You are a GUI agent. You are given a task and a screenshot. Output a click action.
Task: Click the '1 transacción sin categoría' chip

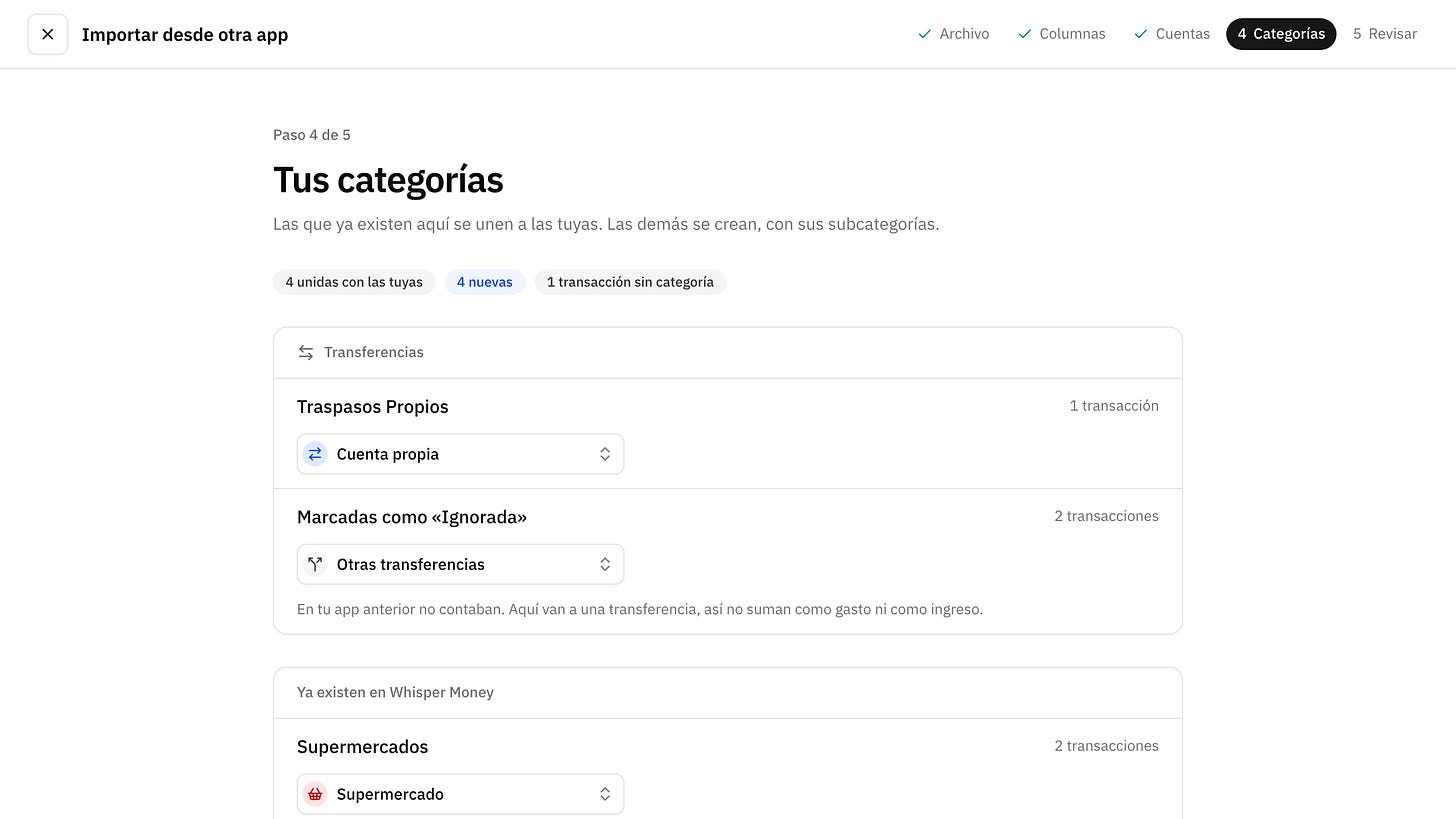[630, 282]
